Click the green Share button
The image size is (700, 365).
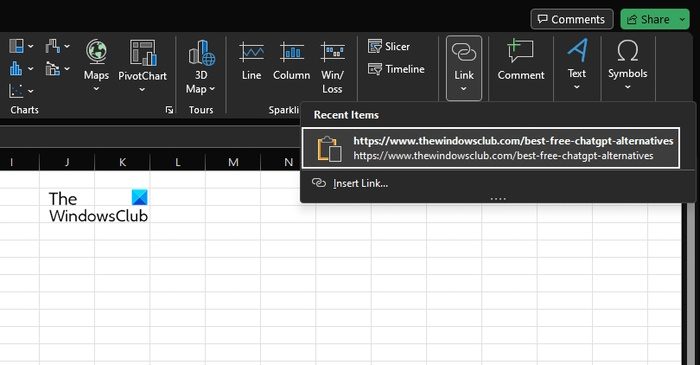648,19
